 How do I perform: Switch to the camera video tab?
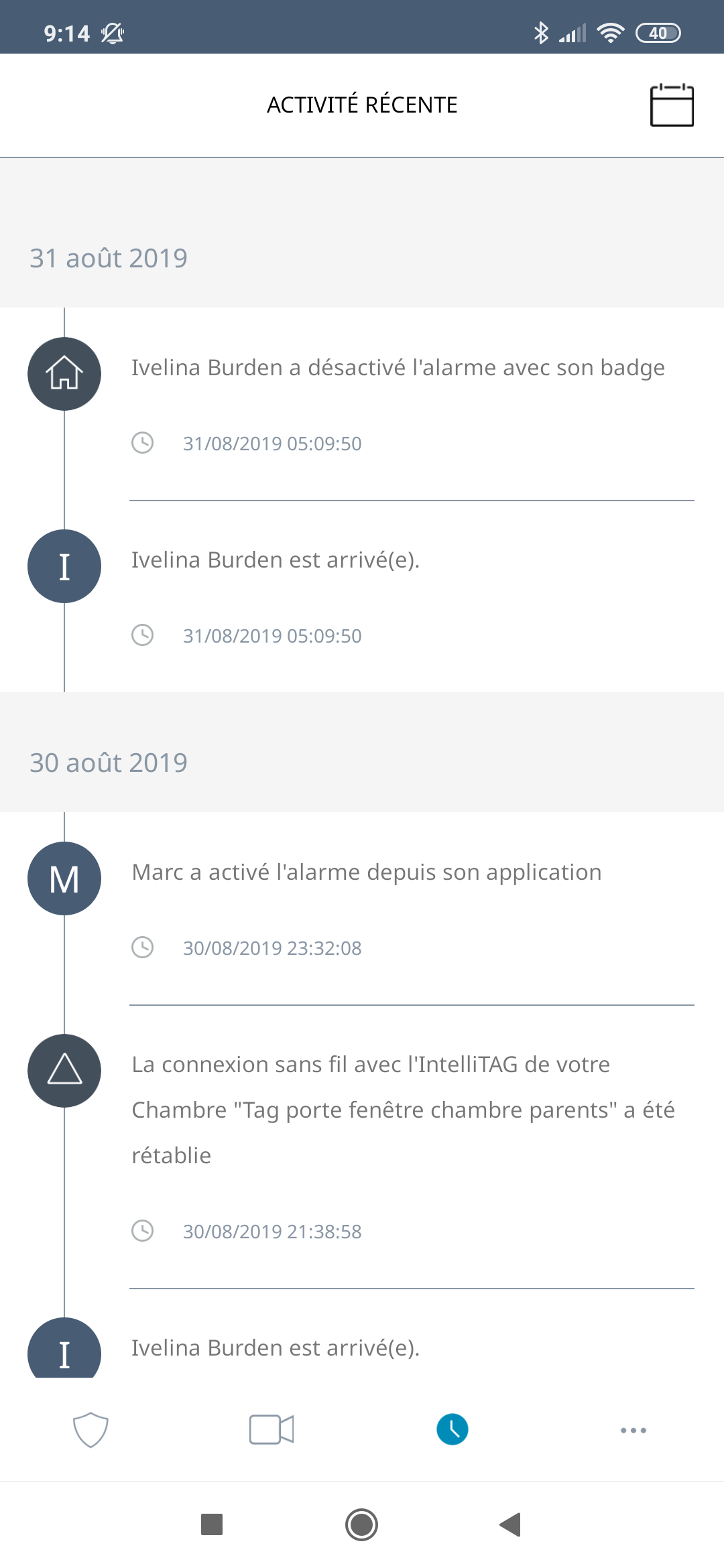point(271,1429)
